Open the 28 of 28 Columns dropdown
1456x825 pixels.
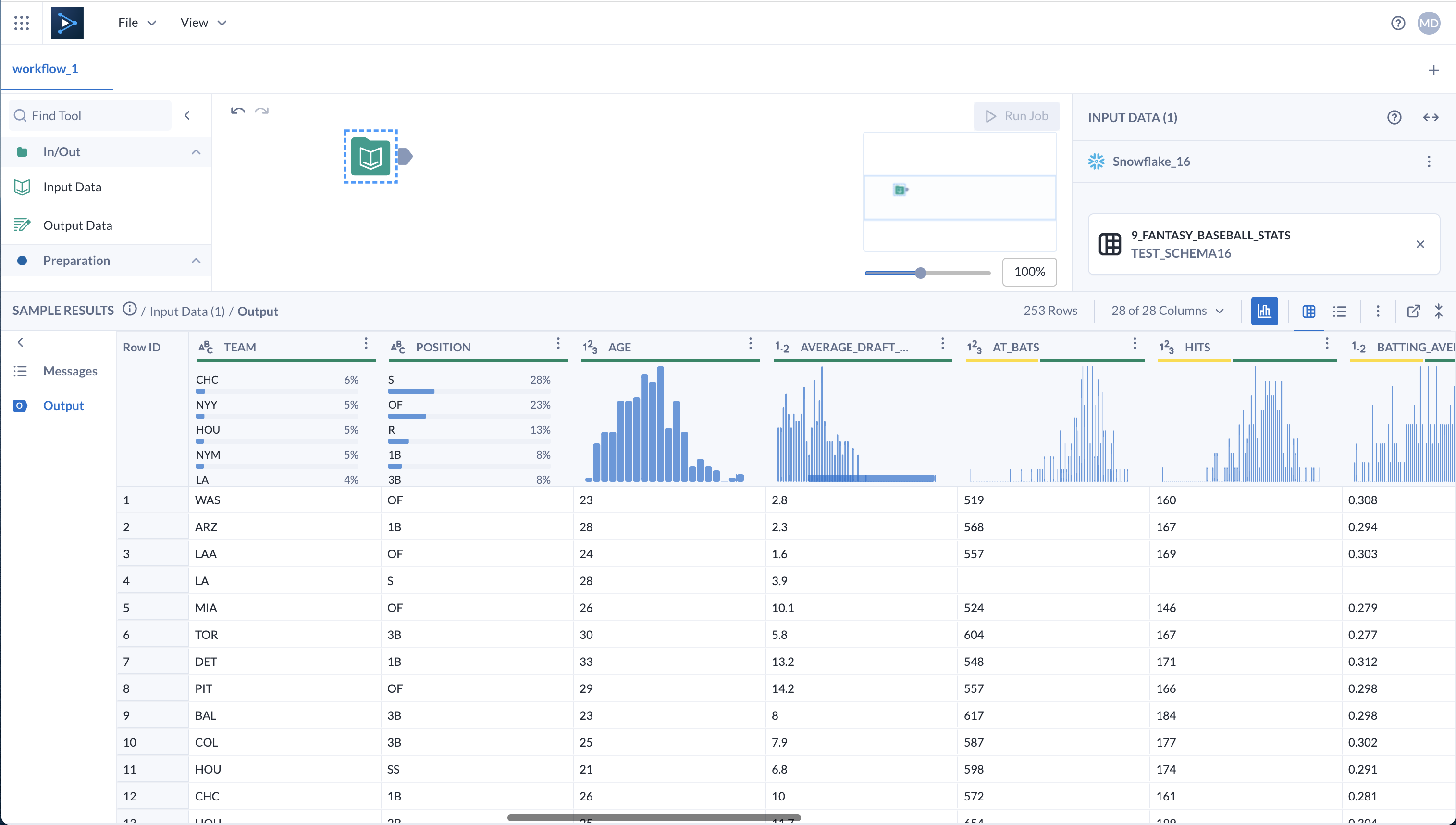pyautogui.click(x=1167, y=311)
